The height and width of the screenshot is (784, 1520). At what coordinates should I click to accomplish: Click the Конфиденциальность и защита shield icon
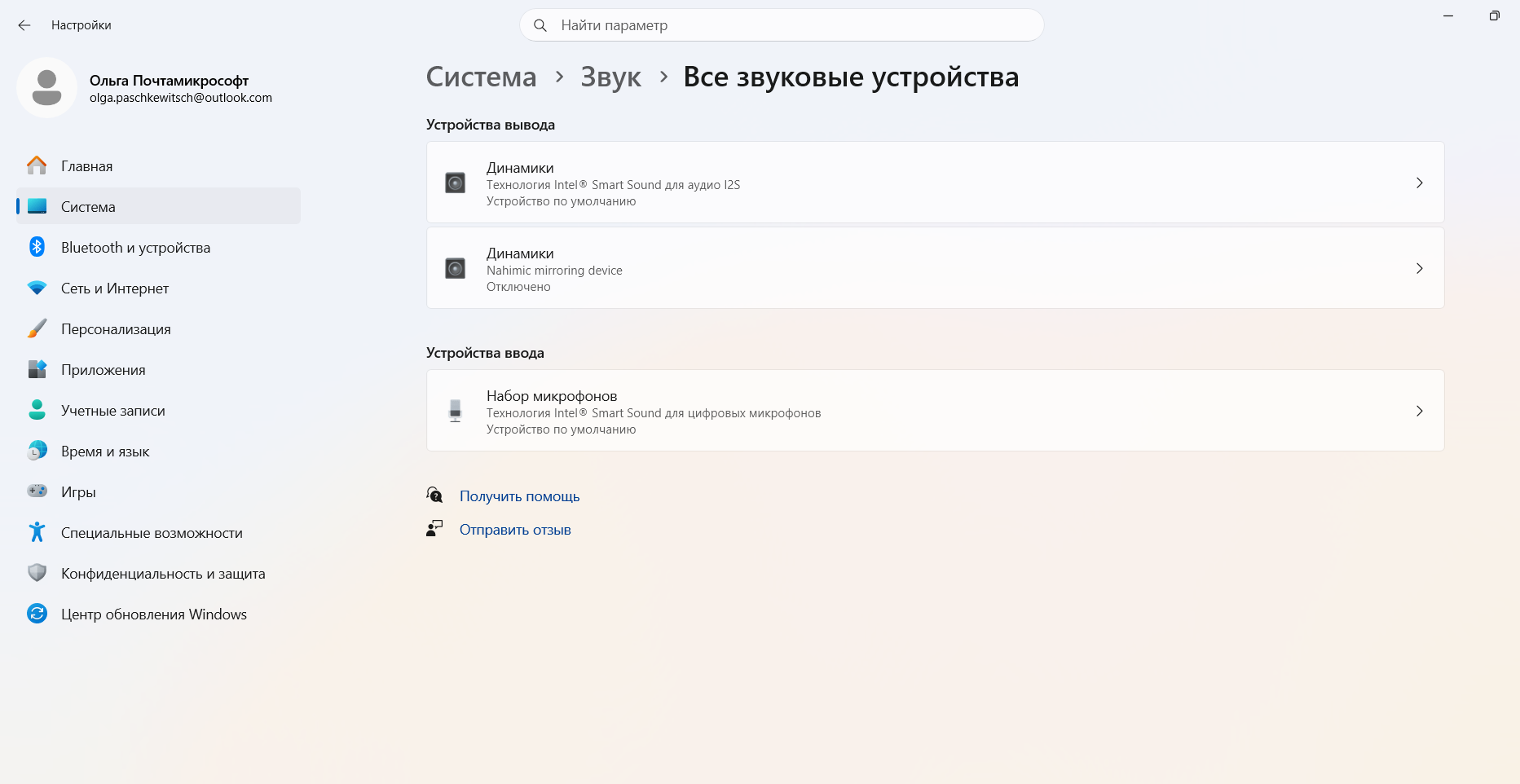[37, 573]
